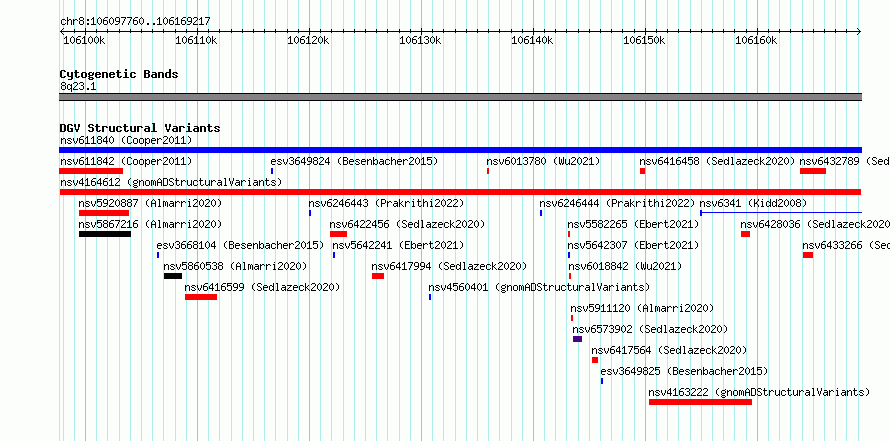
Task: Select the red bar under nsv6417994
Action: pyautogui.click(x=378, y=276)
